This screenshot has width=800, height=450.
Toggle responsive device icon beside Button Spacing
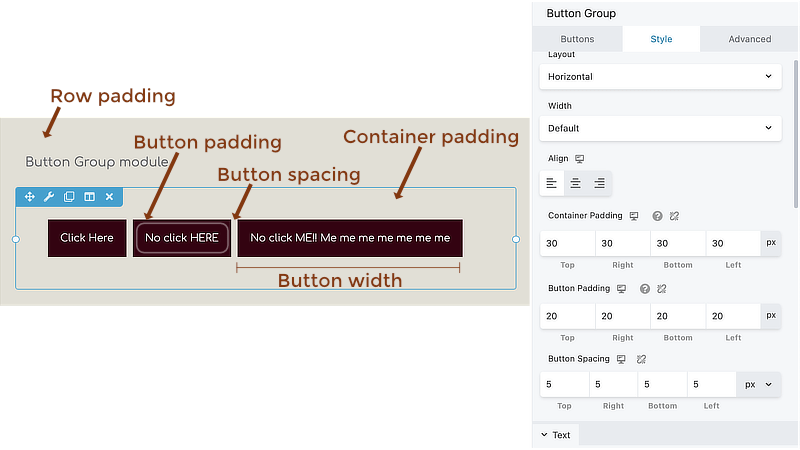click(x=621, y=359)
